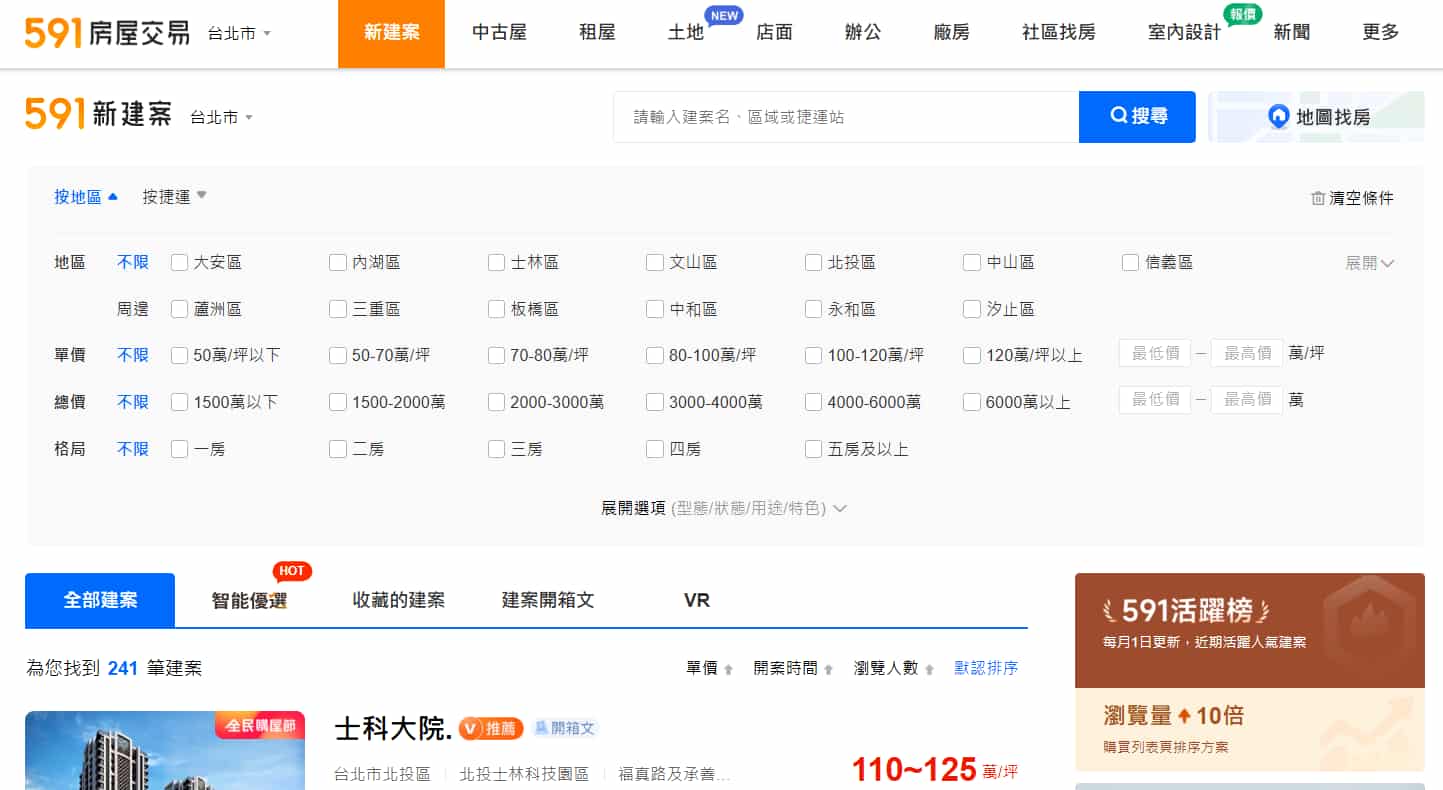Expand the 按捷運 filter section
This screenshot has height=790, width=1443.
168,197
